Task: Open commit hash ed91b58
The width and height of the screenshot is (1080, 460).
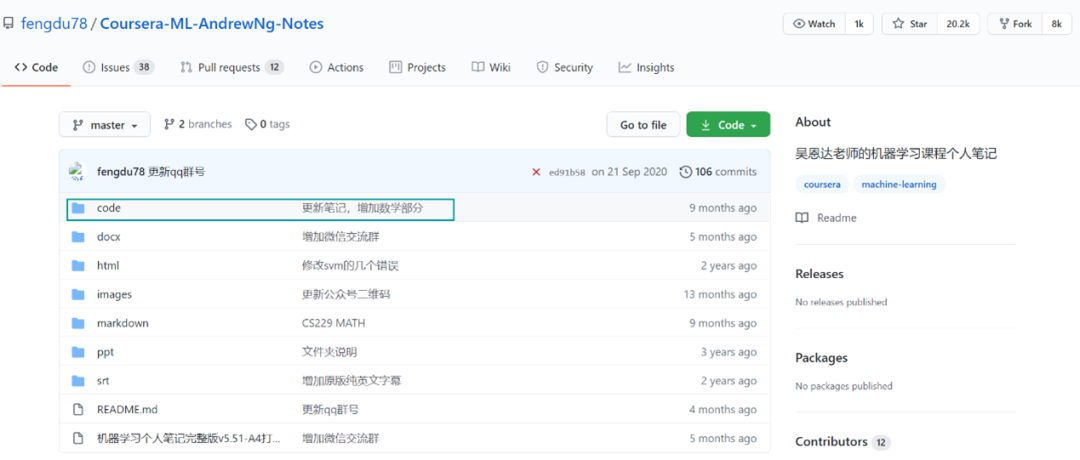Action: point(567,172)
